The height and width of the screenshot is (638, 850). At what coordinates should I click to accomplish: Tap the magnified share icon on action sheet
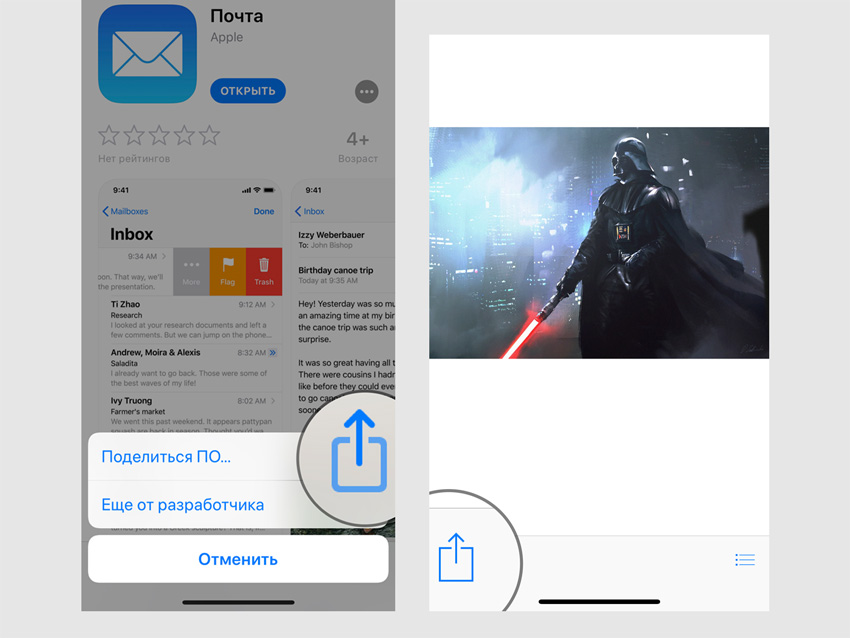tap(359, 451)
